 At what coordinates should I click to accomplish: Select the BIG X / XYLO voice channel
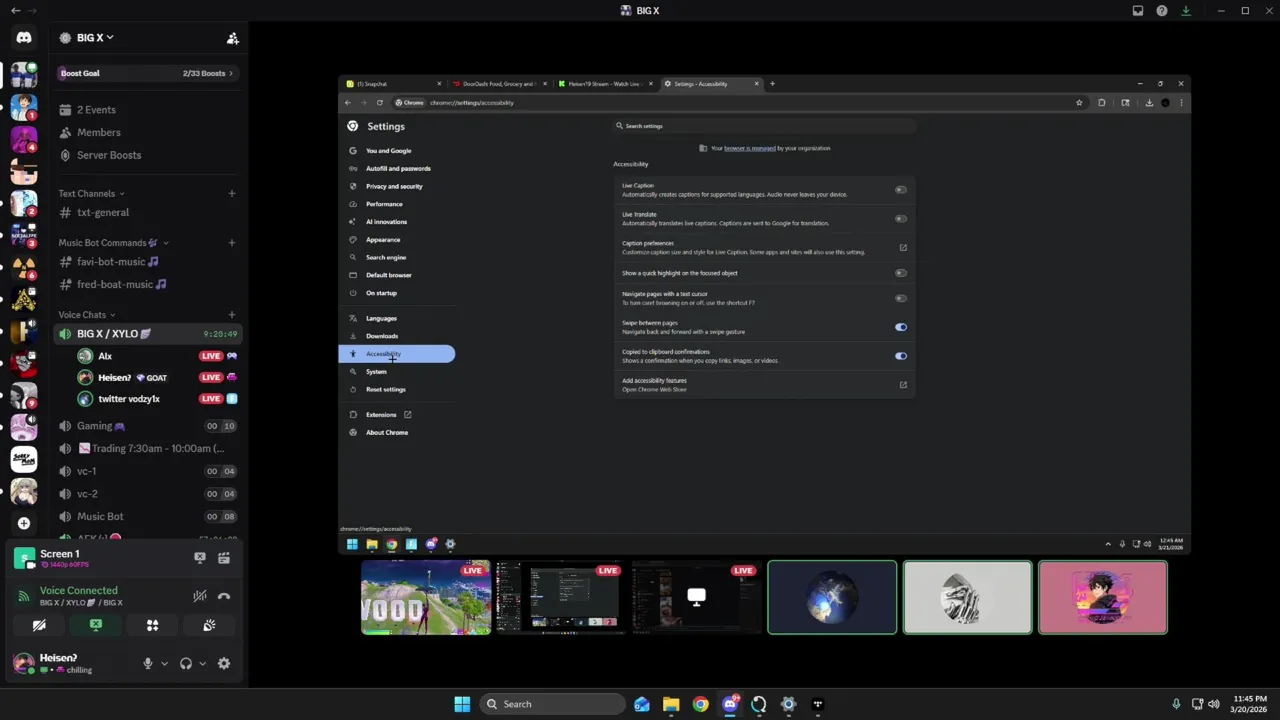point(146,334)
